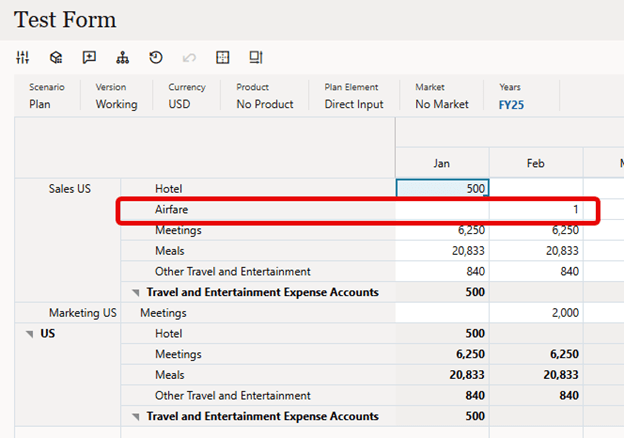Click the grid layout icon in toolbar
The image size is (624, 438).
tap(223, 57)
